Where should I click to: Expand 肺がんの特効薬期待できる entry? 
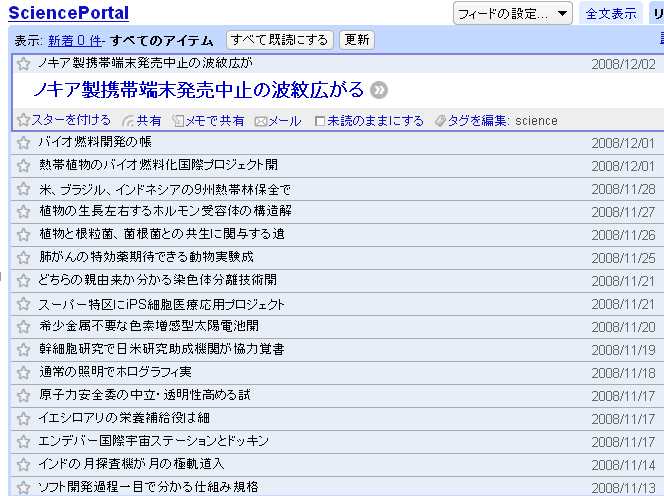click(337, 258)
